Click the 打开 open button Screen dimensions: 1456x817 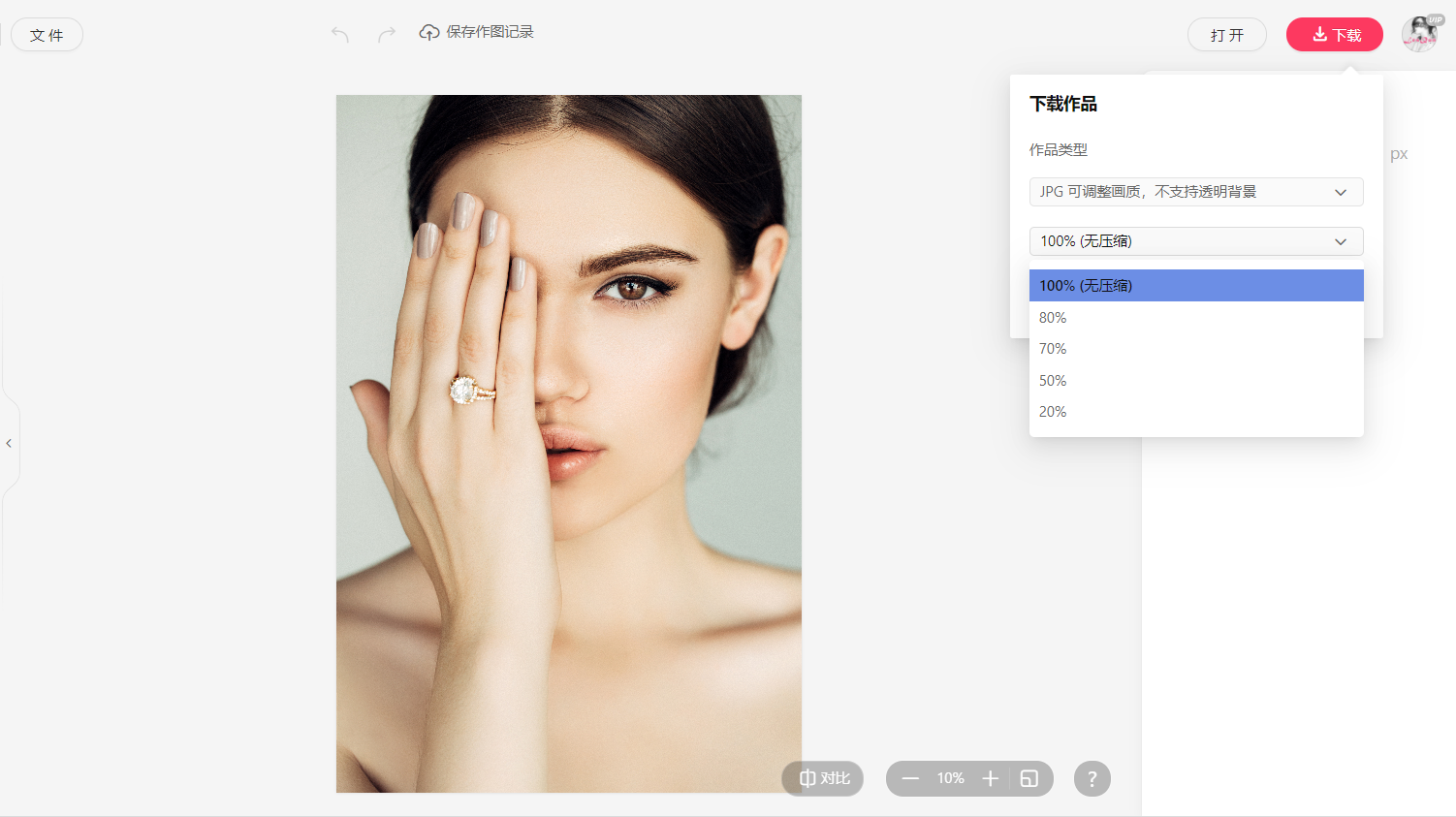(x=1226, y=35)
